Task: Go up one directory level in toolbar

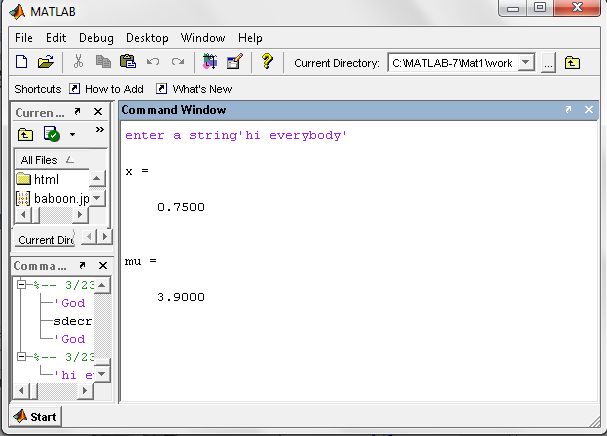Action: 572,63
